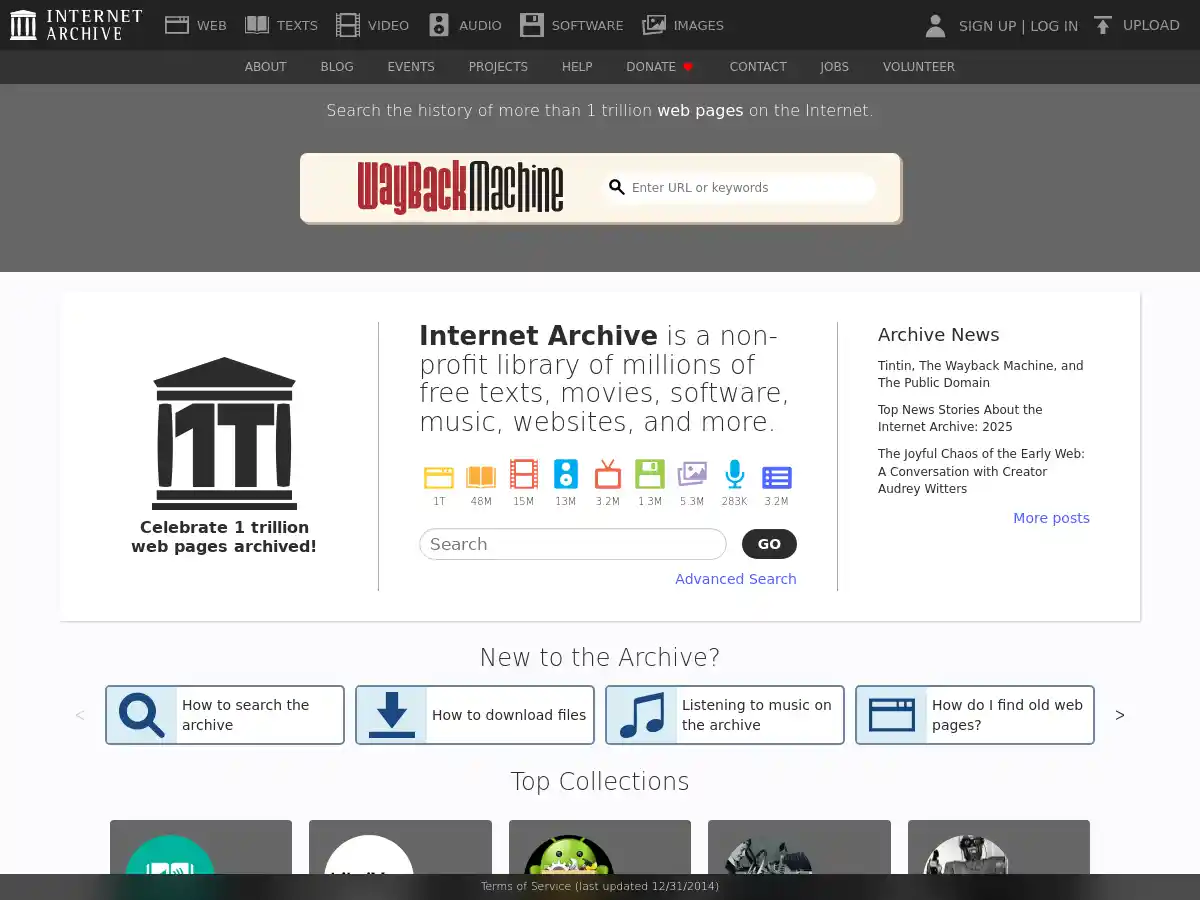This screenshot has height=900, width=1200.
Task: Open the ABOUT menu item
Action: [265, 66]
